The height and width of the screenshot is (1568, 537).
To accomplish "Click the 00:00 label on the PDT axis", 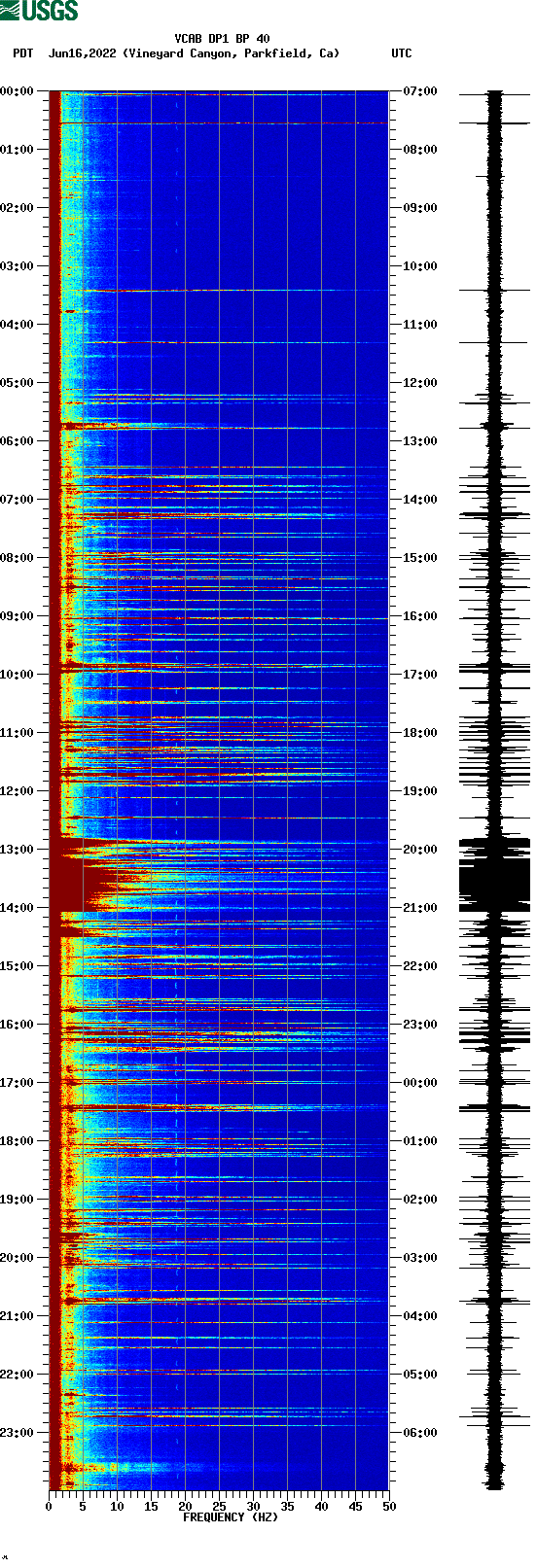I will pyautogui.click(x=17, y=91).
